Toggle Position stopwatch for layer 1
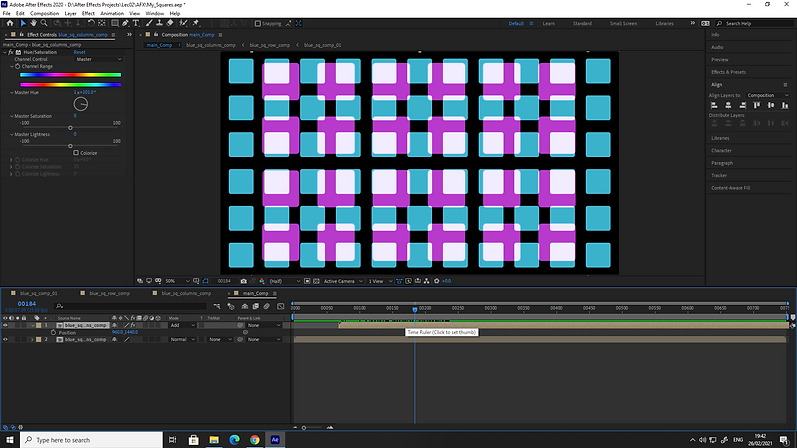Screen dimensions: 797x448 53,332
